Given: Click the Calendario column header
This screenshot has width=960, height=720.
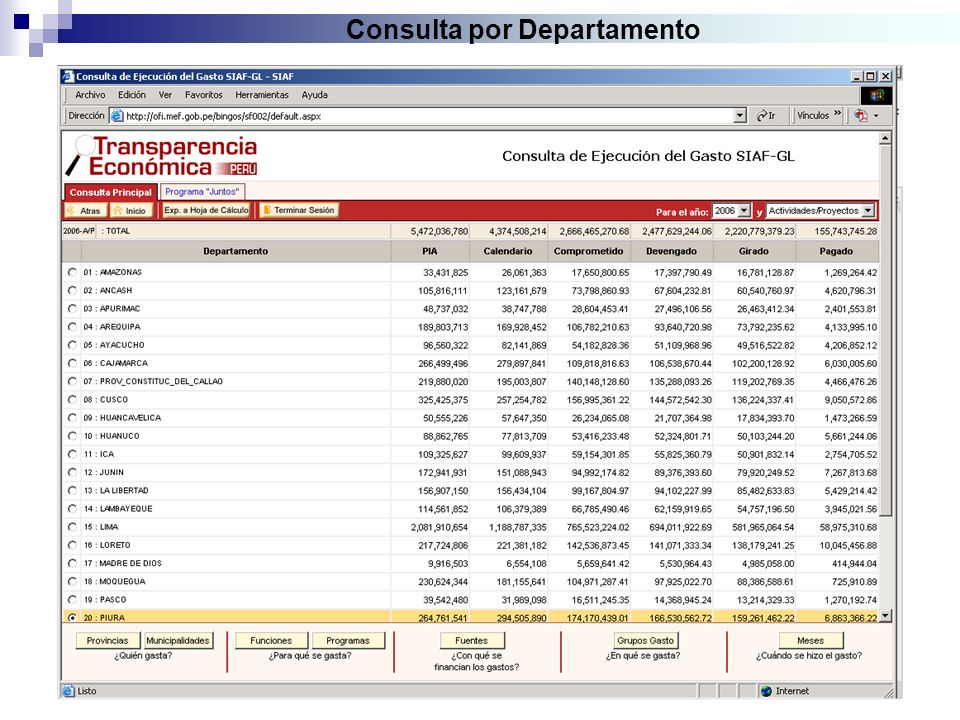Looking at the screenshot, I should [x=508, y=251].
